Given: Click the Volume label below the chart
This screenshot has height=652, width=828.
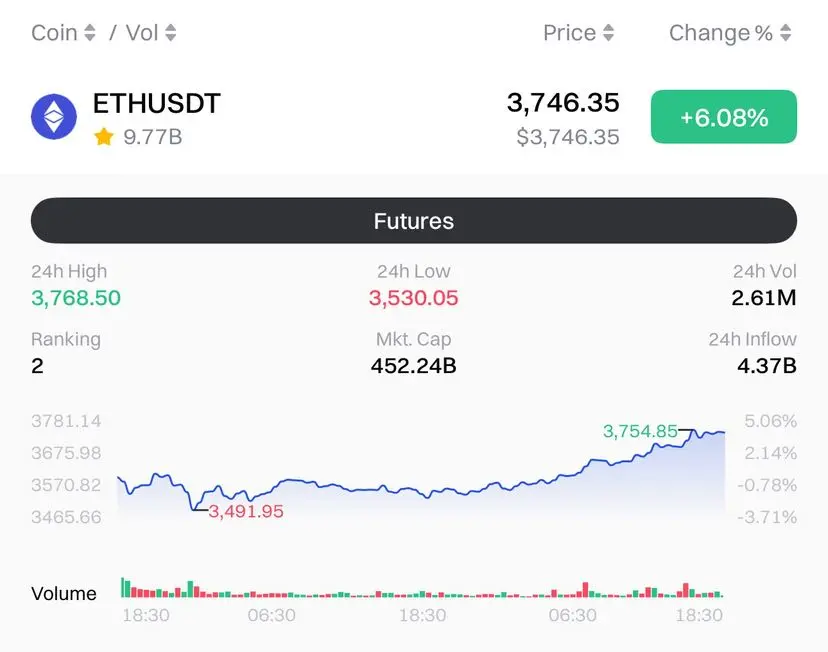Looking at the screenshot, I should (64, 593).
